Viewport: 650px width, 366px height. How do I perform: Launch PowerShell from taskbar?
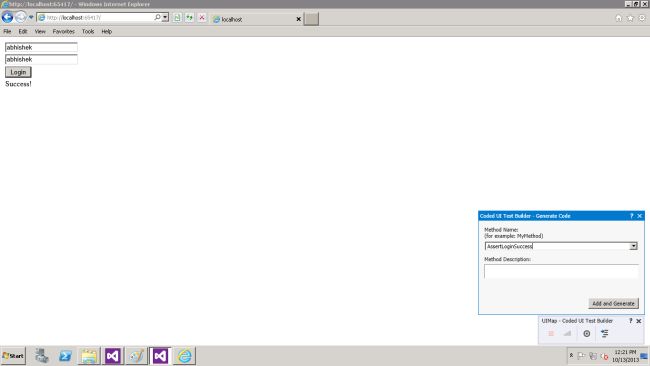[65, 356]
